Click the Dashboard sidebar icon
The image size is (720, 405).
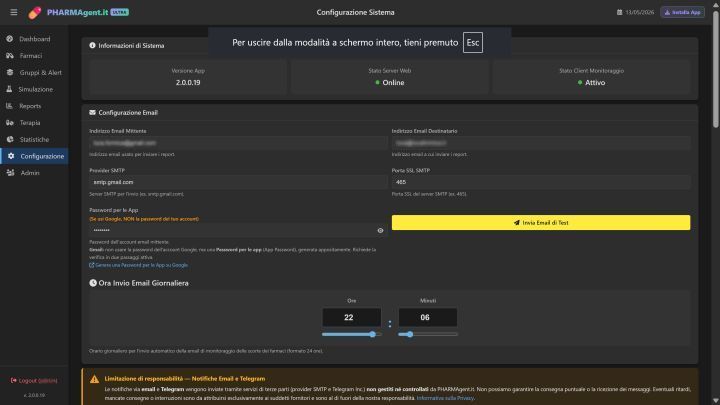tap(10, 39)
